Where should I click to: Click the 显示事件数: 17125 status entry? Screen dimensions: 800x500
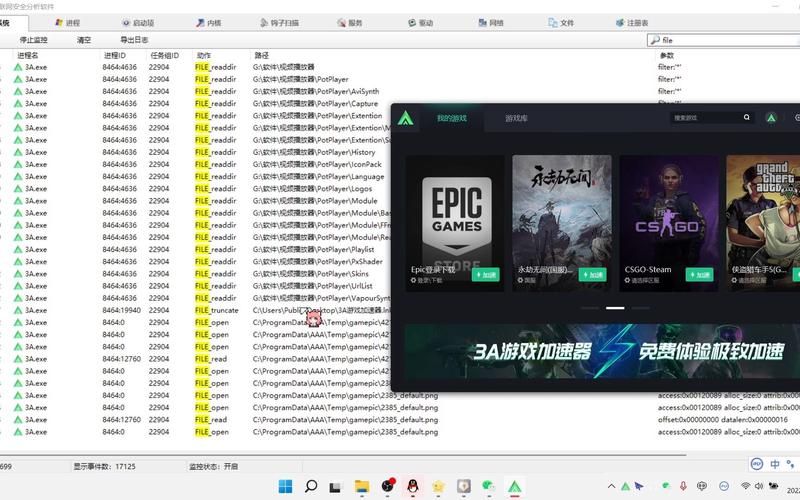click(105, 466)
